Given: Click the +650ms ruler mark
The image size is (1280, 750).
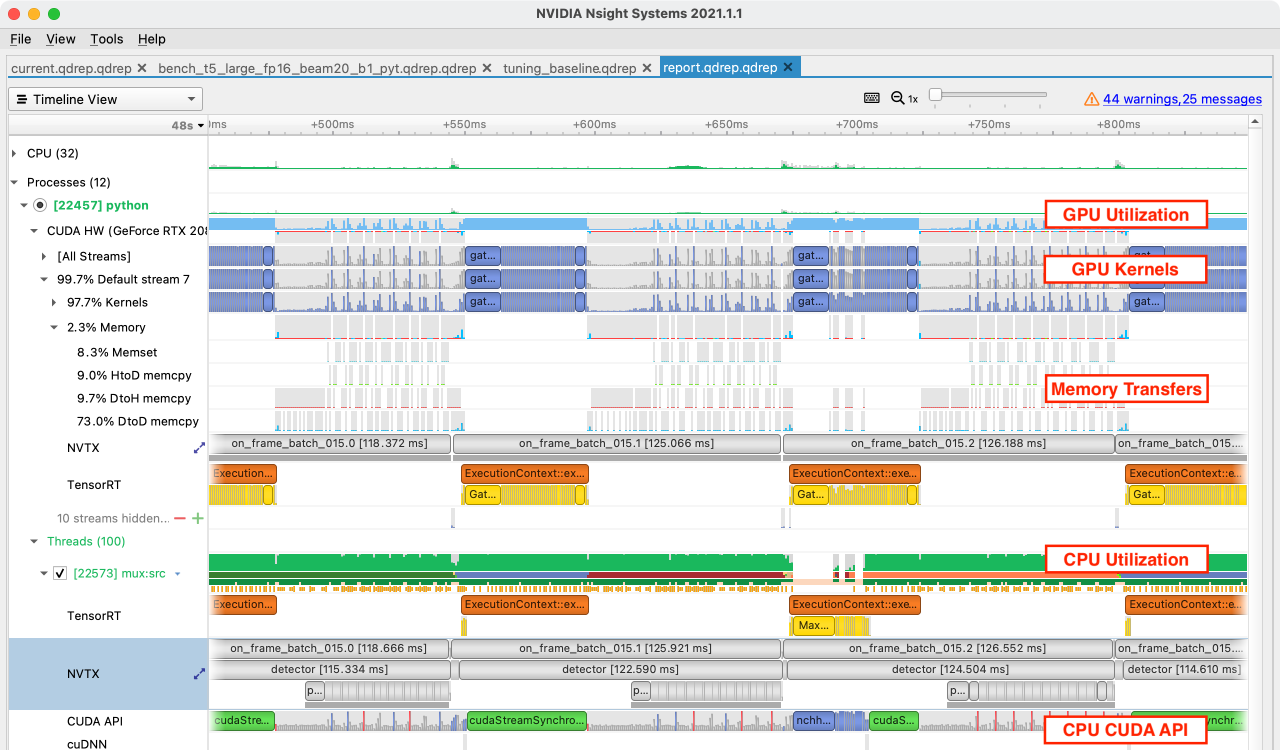Looking at the screenshot, I should pyautogui.click(x=726, y=125).
